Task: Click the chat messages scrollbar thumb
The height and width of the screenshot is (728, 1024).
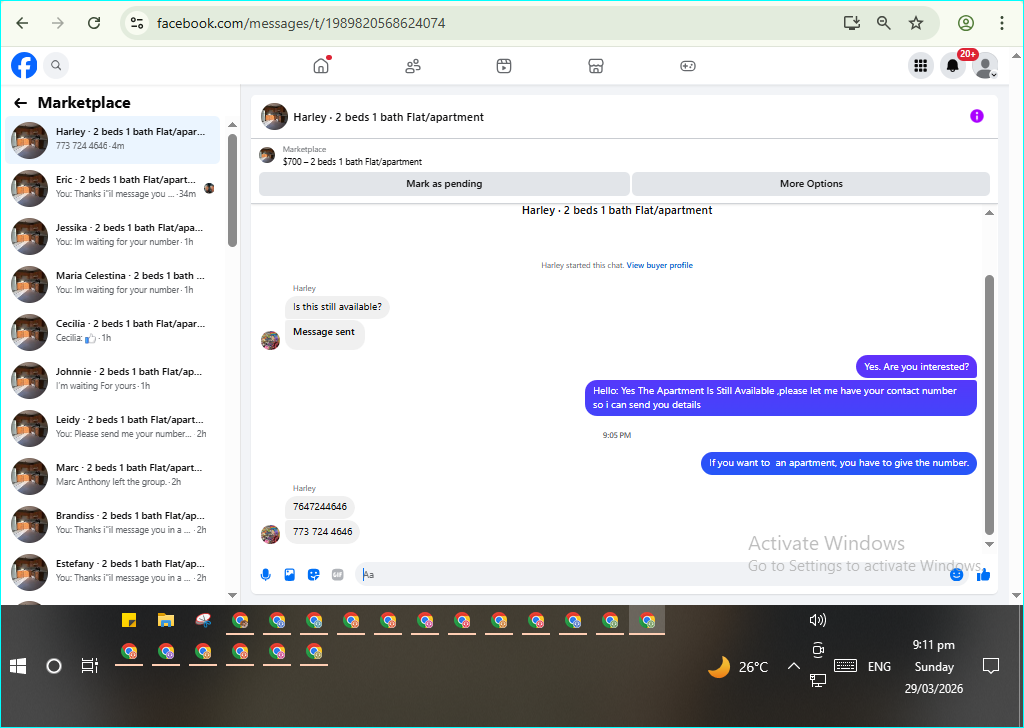Action: coord(989,405)
